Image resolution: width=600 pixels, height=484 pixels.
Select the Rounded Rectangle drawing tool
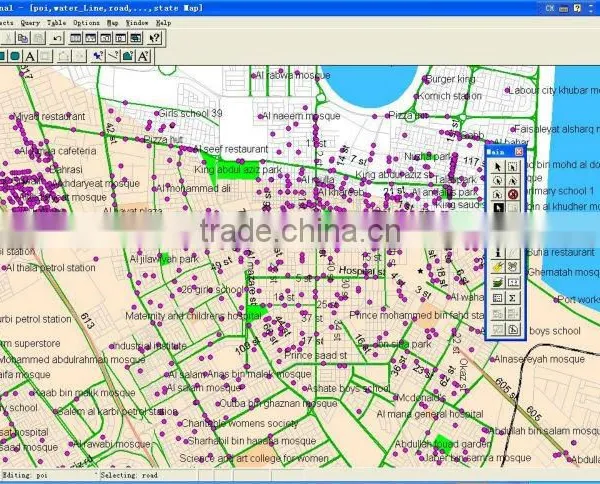(x=15, y=56)
